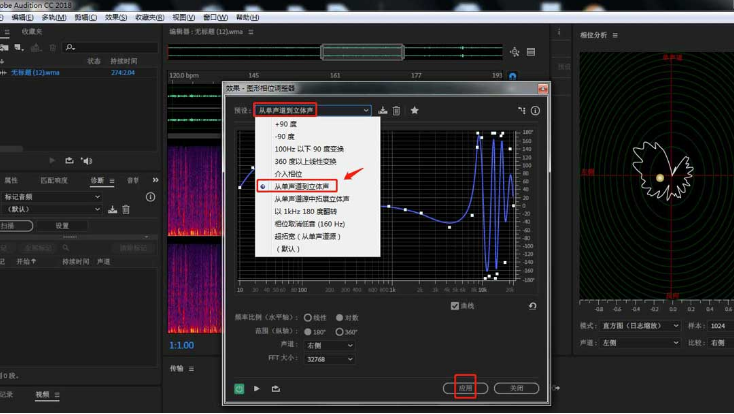Select file 无标题 (12).wma in Files panel

point(35,73)
